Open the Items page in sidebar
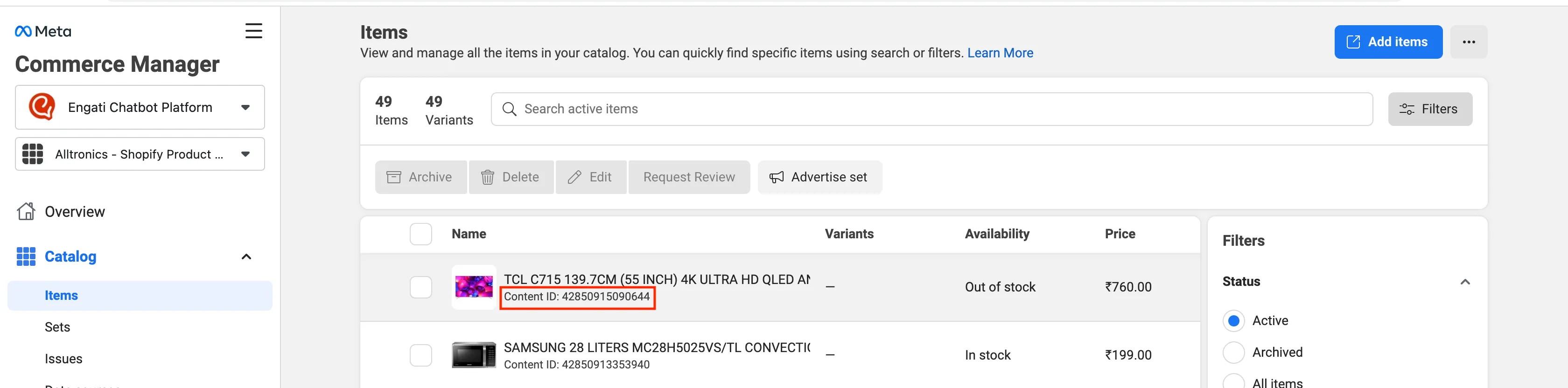The width and height of the screenshot is (1568, 388). [140, 296]
